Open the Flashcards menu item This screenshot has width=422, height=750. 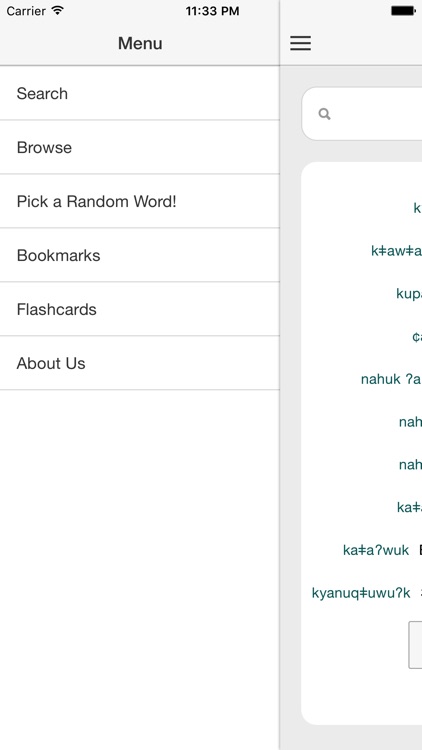(x=140, y=309)
